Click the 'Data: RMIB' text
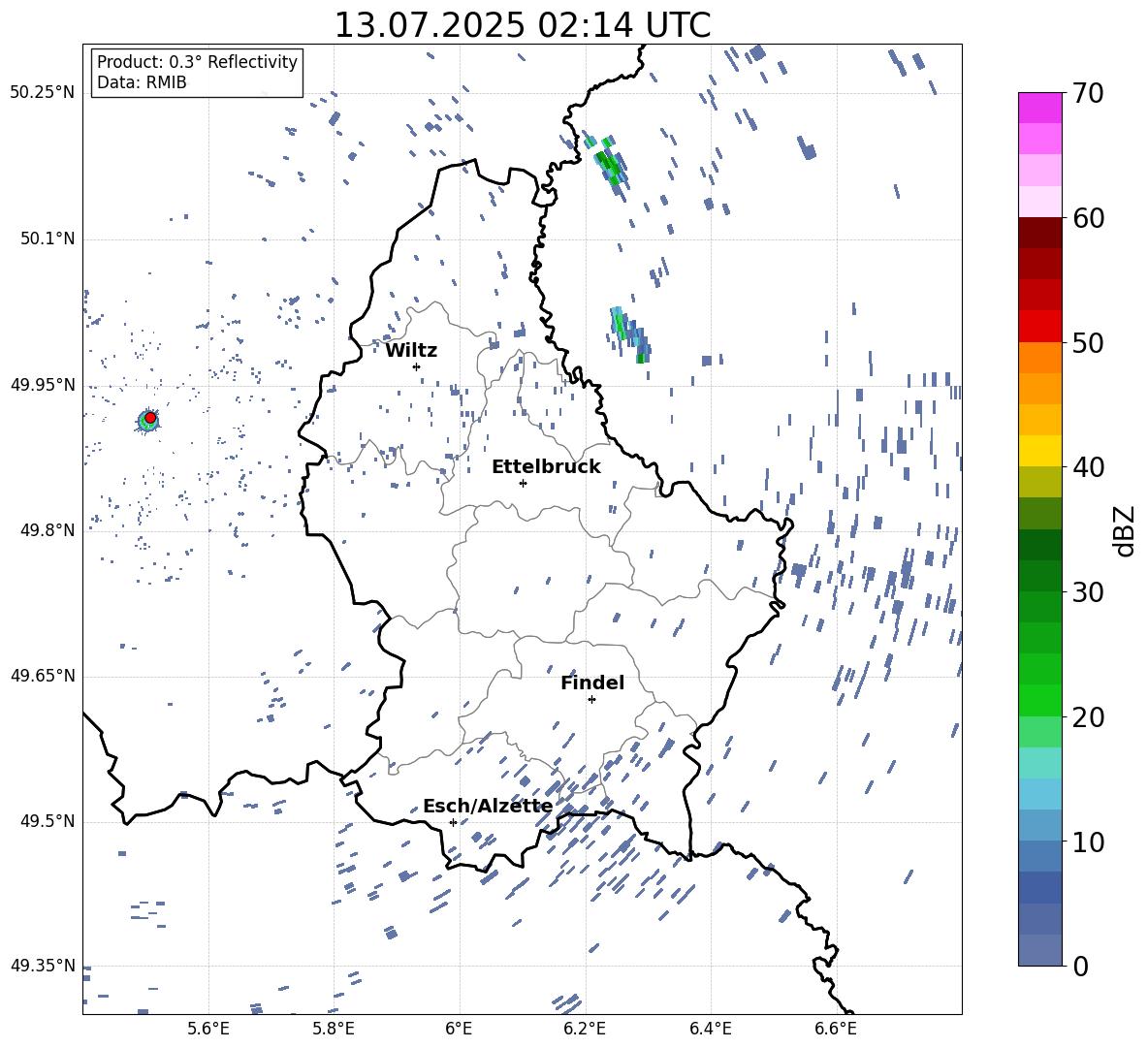Image resolution: width=1148 pixels, height=1048 pixels. [142, 82]
